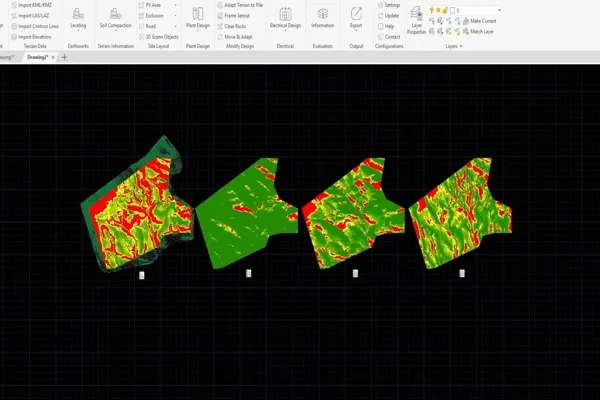Pick the Exclusion site layout tool
The image size is (600, 400).
[151, 16]
